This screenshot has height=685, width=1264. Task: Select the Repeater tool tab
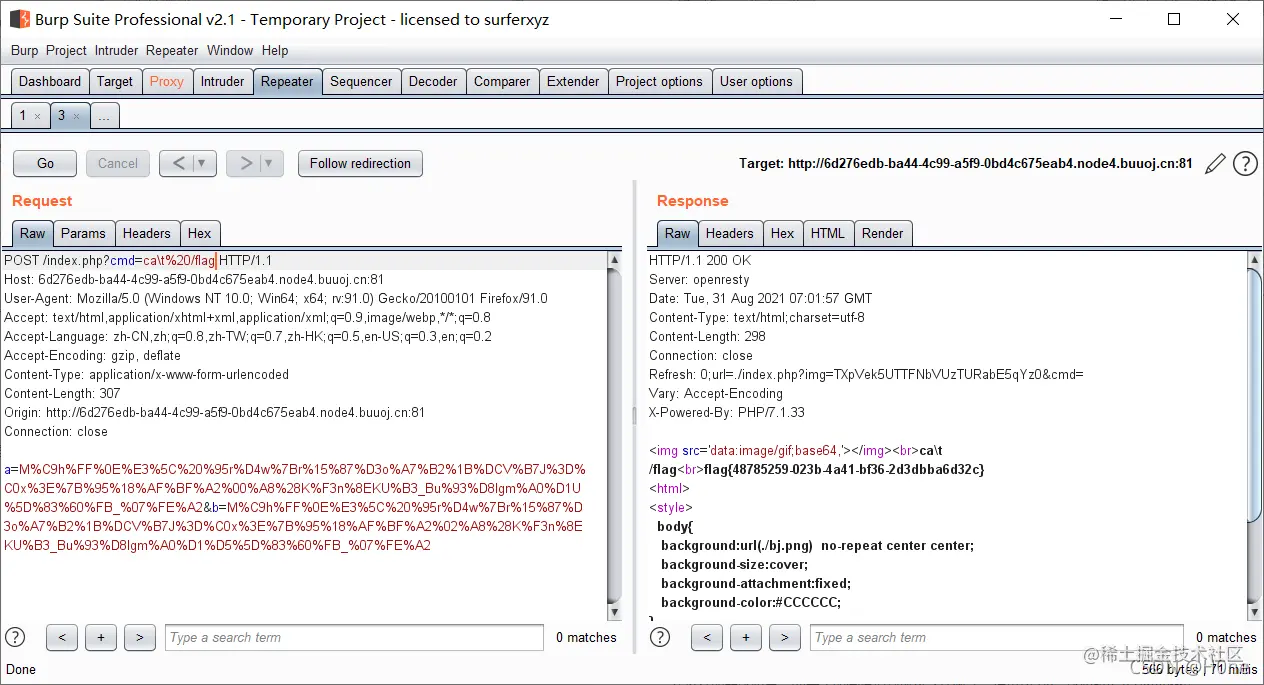click(x=287, y=81)
